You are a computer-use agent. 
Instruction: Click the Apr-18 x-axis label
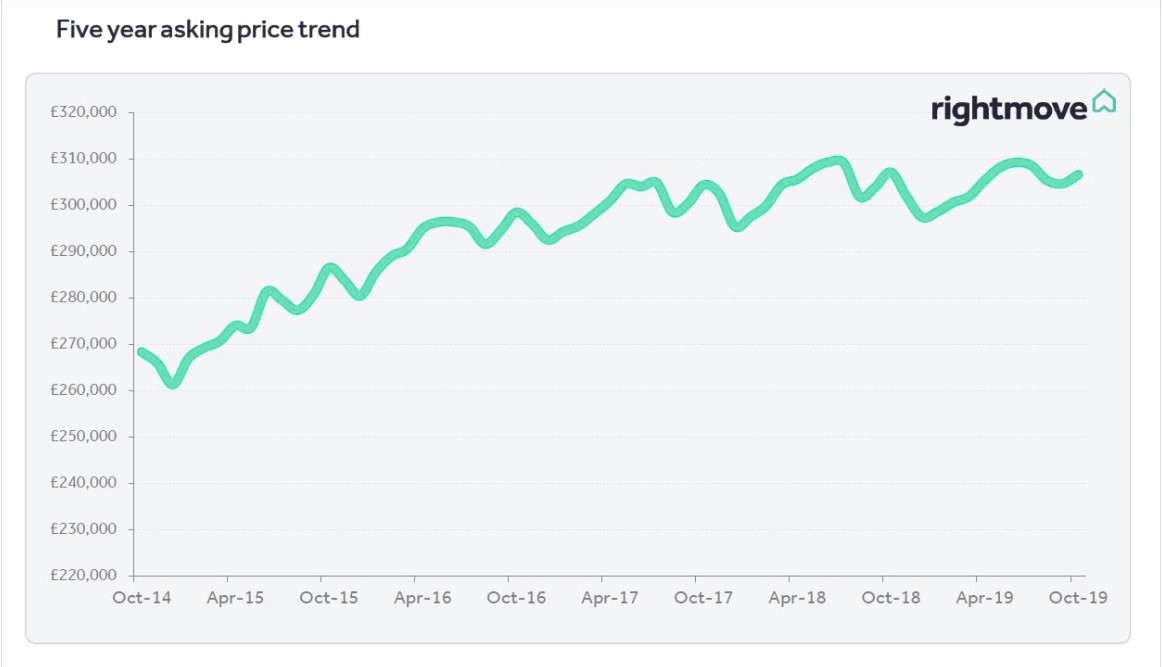797,598
